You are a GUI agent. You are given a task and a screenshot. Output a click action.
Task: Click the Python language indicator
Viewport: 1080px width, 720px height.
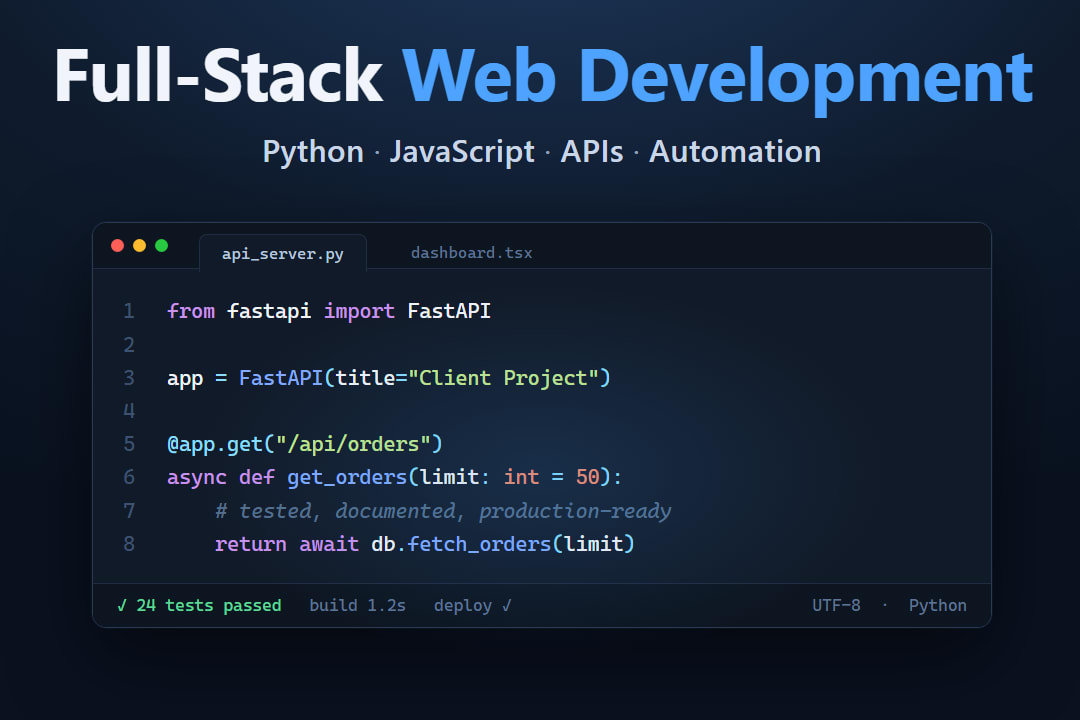point(937,606)
